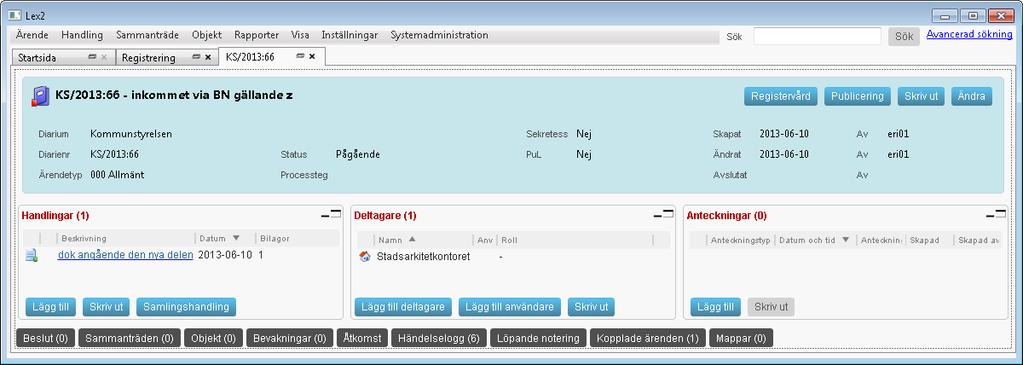The image size is (1023, 365).
Task: Open the Handling menu
Action: coord(82,35)
